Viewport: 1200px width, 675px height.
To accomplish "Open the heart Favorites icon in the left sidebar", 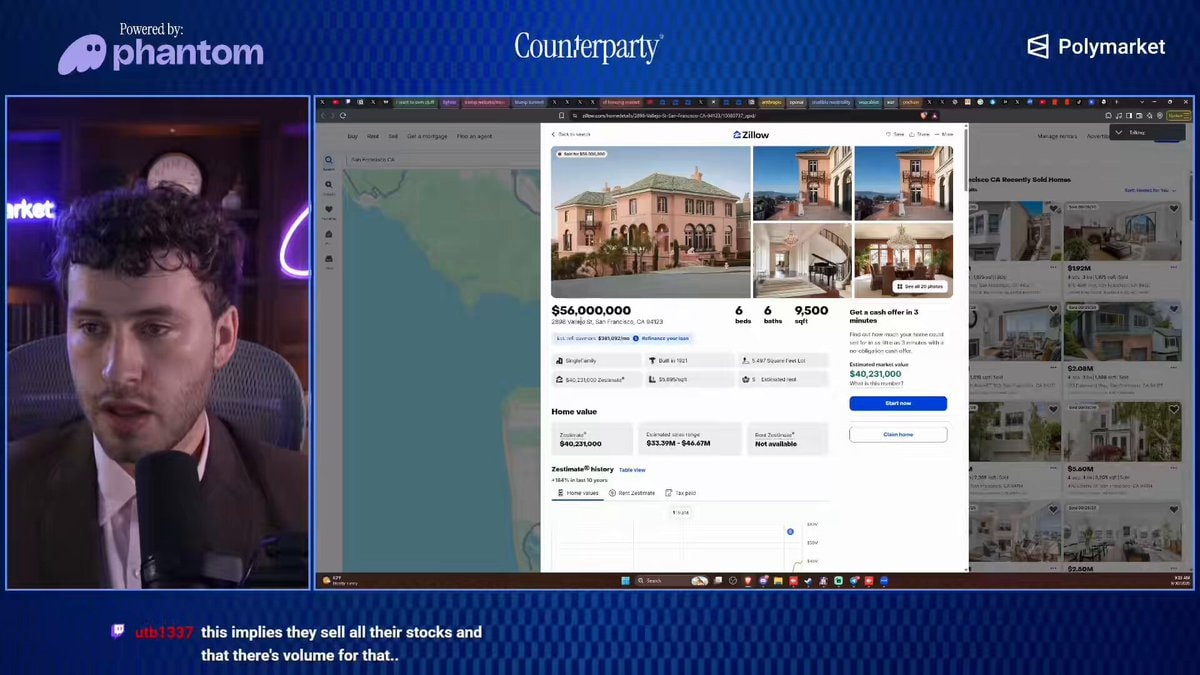I will (329, 211).
